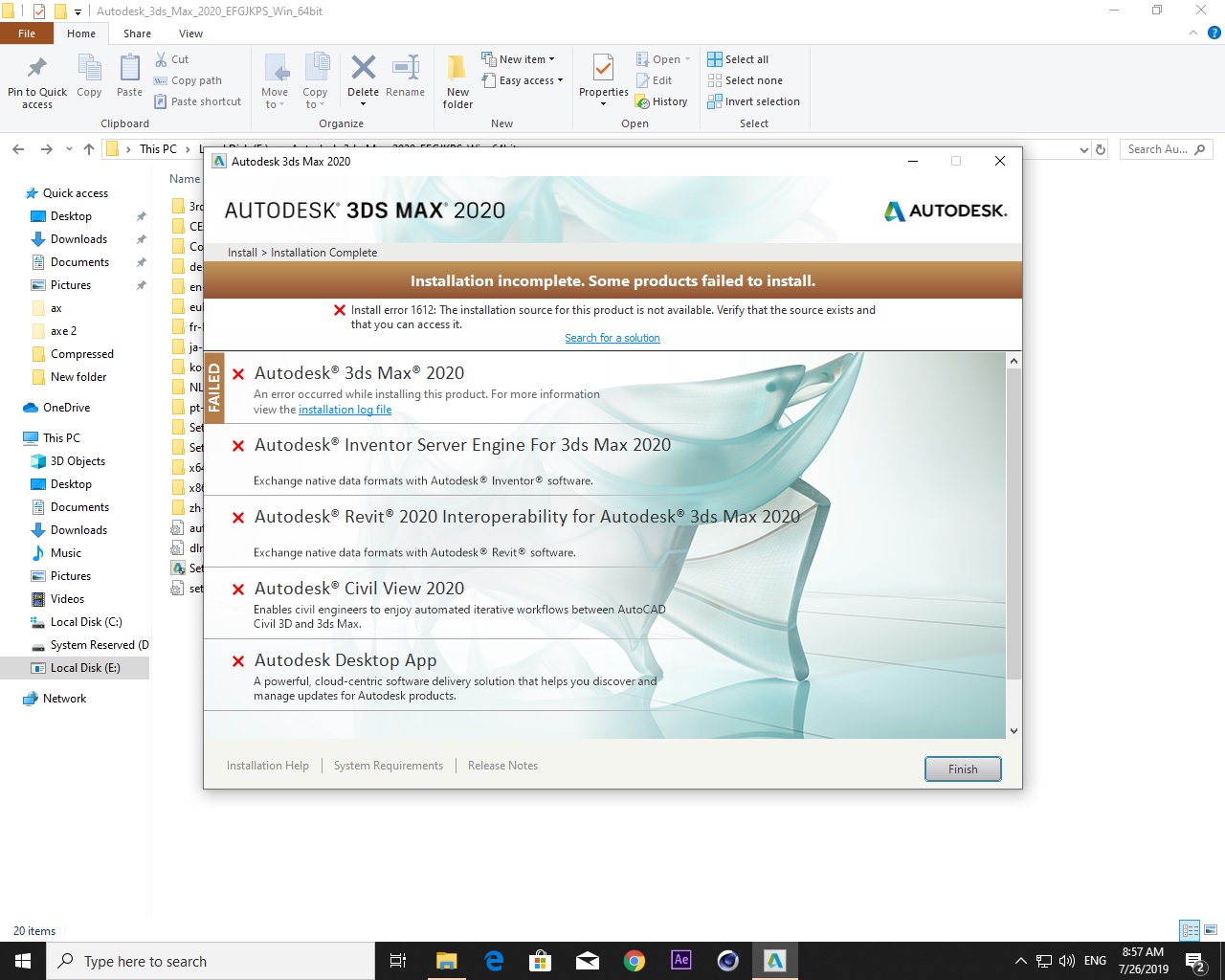Viewport: 1225px width, 980px height.
Task: Click the Finish button in installer
Action: coord(963,768)
